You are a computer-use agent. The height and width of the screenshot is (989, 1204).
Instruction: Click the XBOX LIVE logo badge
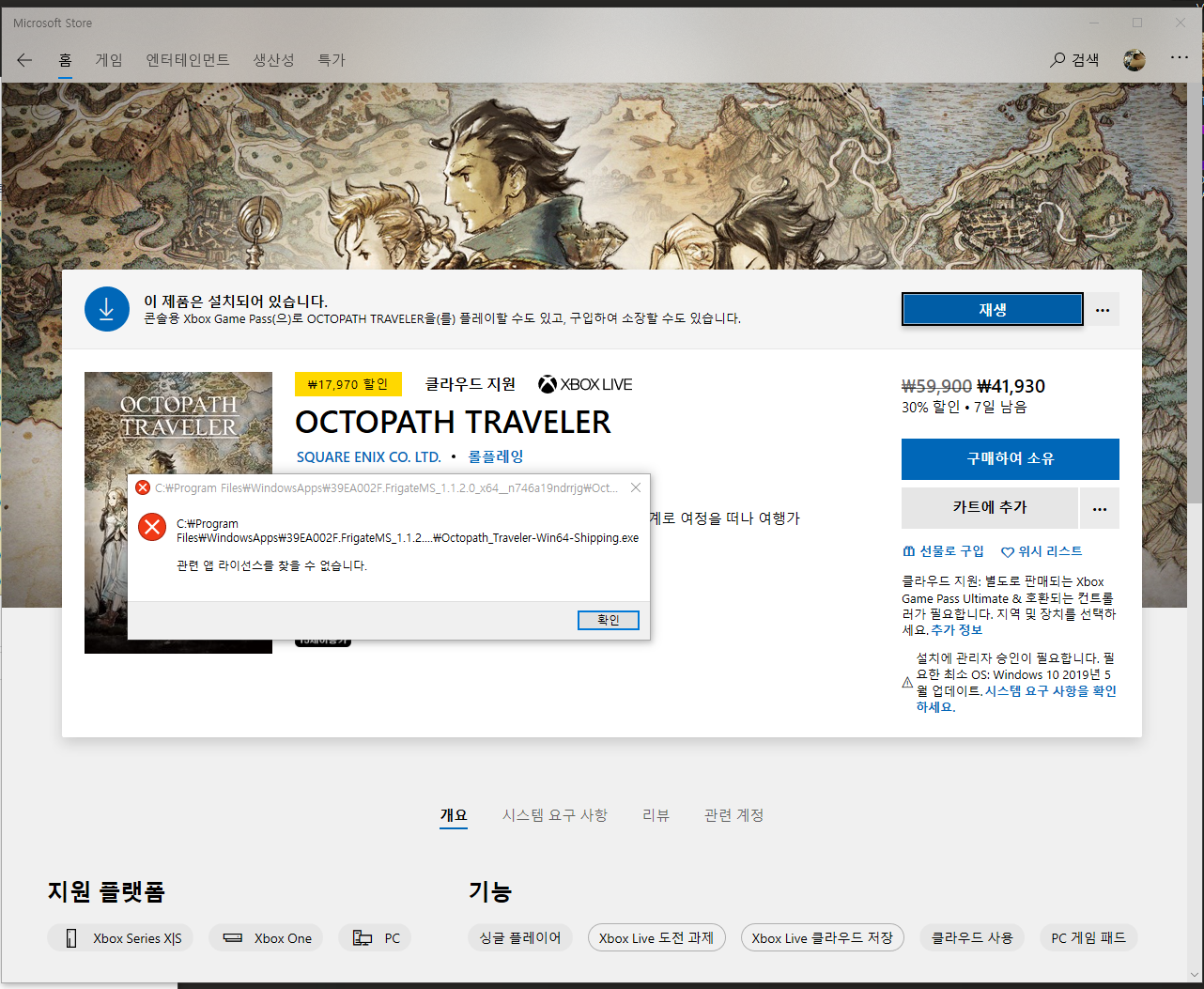[585, 384]
